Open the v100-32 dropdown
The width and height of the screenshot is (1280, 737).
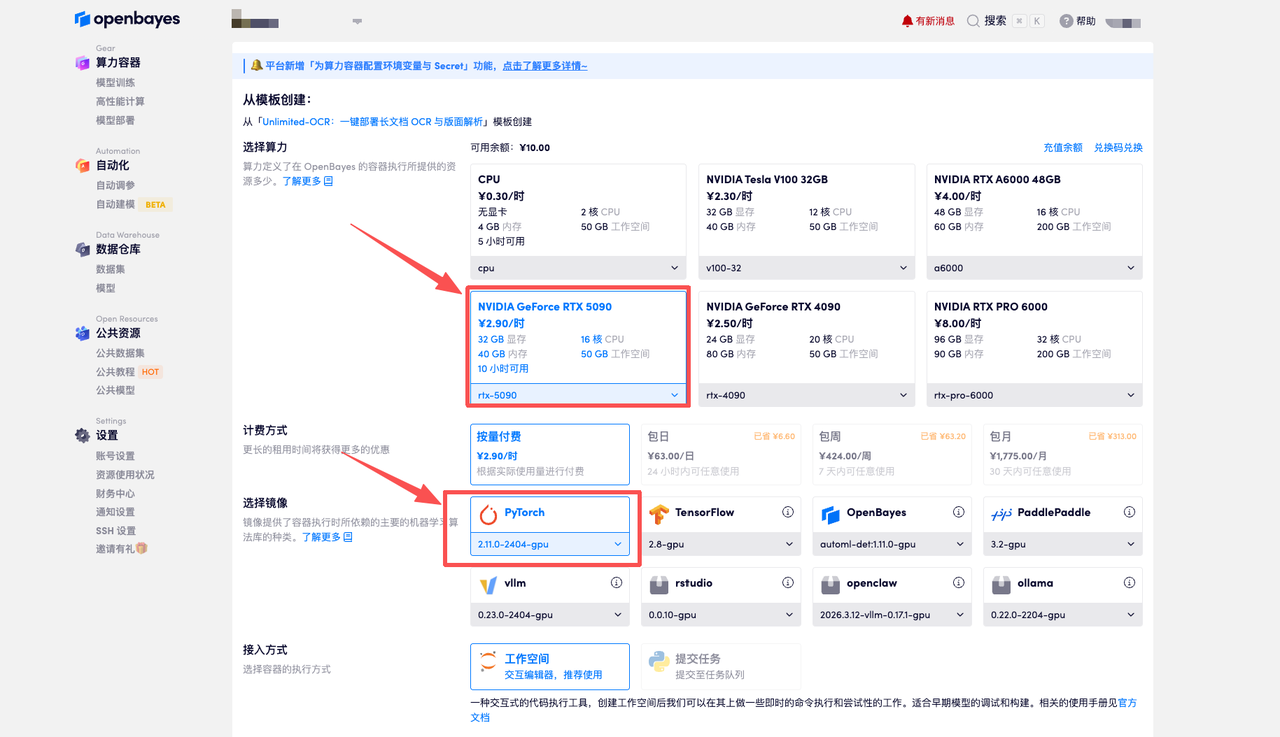(806, 268)
